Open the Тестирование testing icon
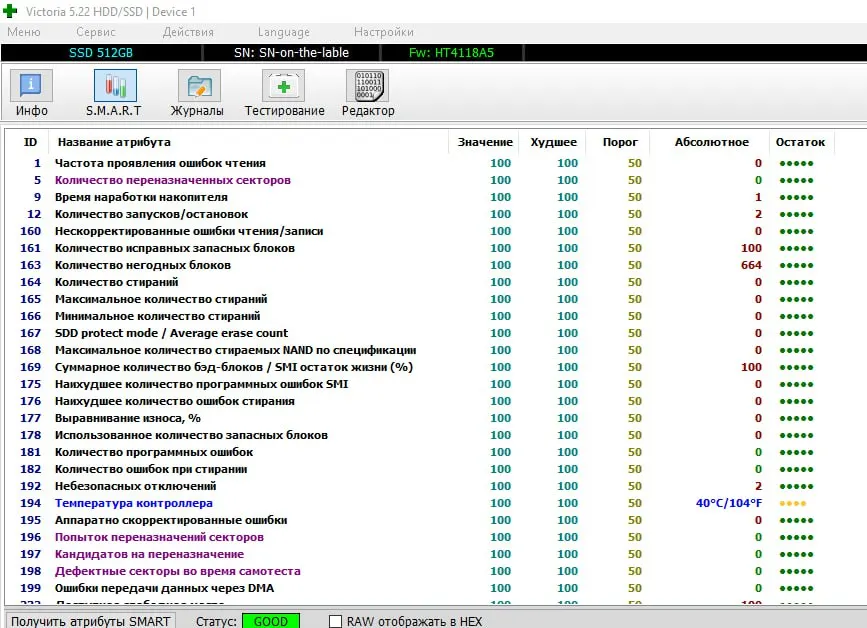The width and height of the screenshot is (867, 628). (284, 87)
